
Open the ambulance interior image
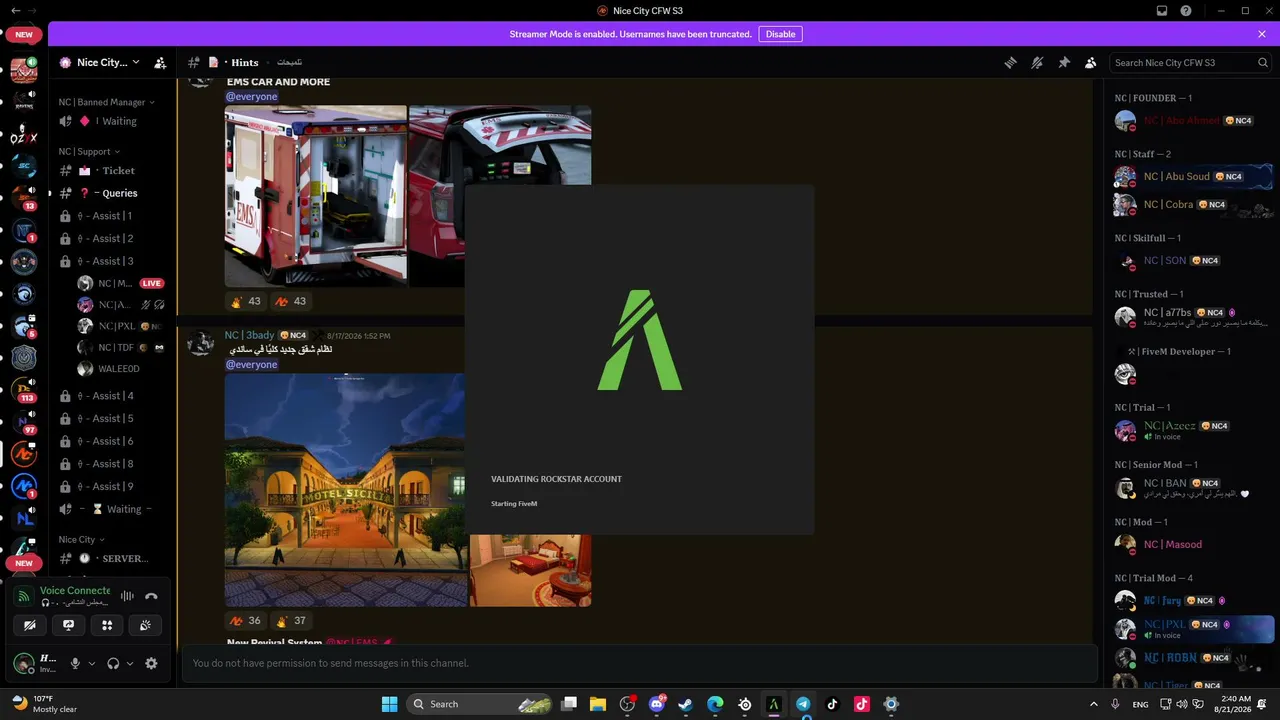tap(316, 196)
